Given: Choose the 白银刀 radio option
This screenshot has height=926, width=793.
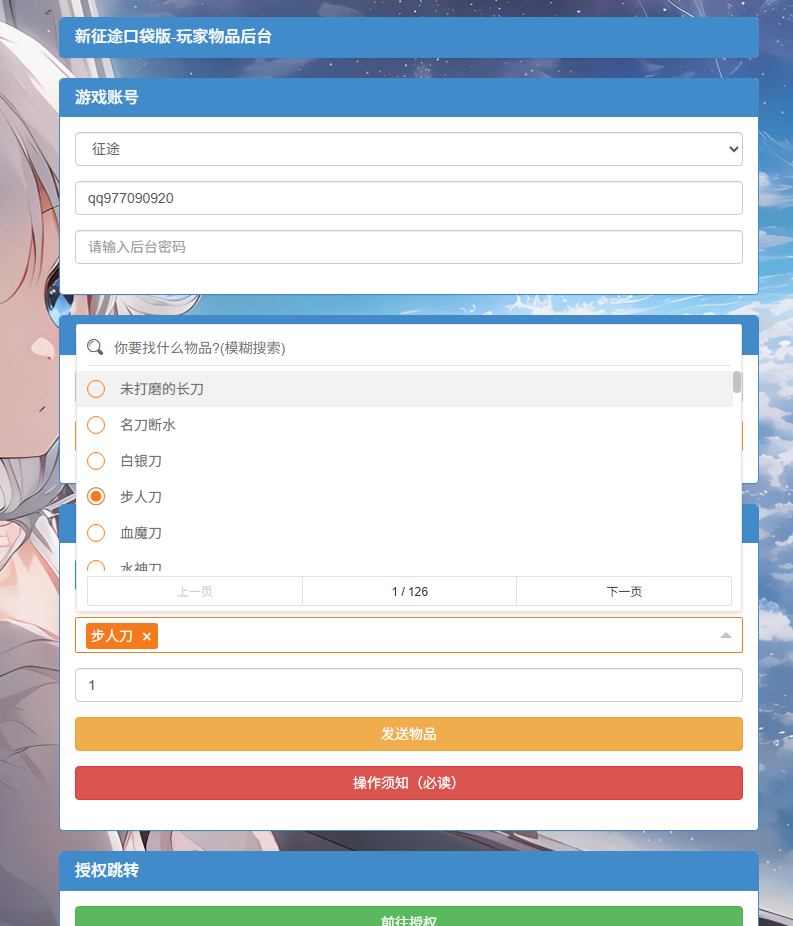Looking at the screenshot, I should pos(96,461).
